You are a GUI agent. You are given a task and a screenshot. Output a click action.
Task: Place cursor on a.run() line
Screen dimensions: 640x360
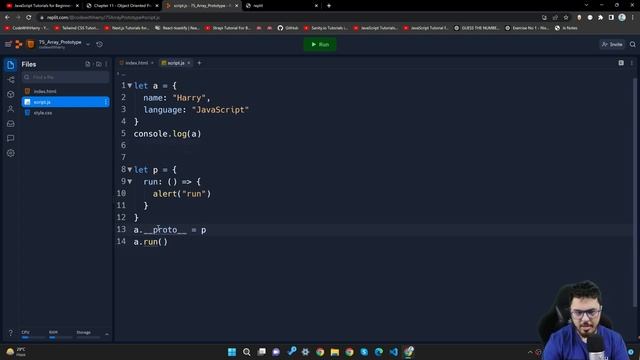pos(150,242)
